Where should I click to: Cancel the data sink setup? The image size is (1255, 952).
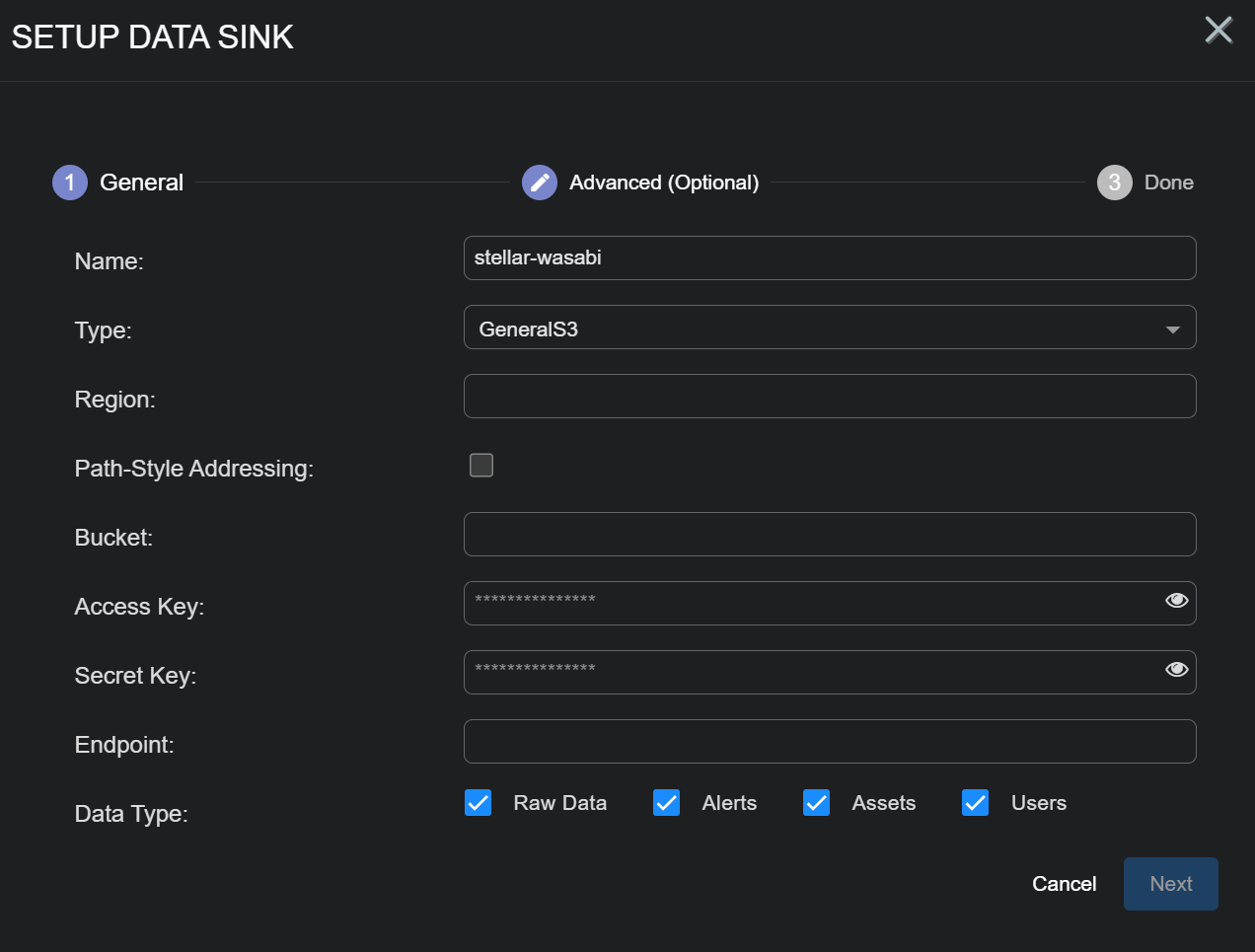click(x=1064, y=884)
